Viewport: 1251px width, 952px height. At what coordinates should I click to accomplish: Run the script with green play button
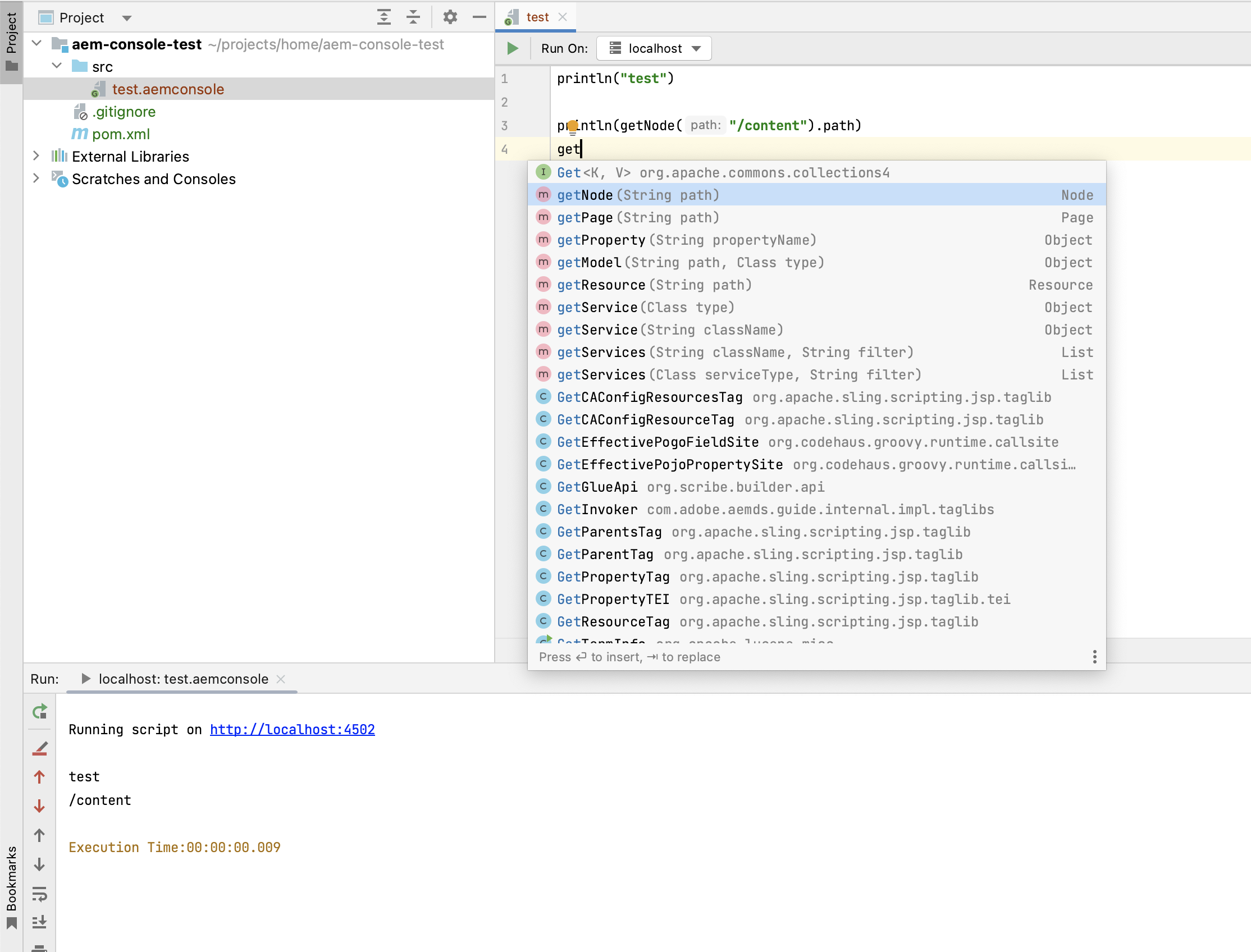513,48
